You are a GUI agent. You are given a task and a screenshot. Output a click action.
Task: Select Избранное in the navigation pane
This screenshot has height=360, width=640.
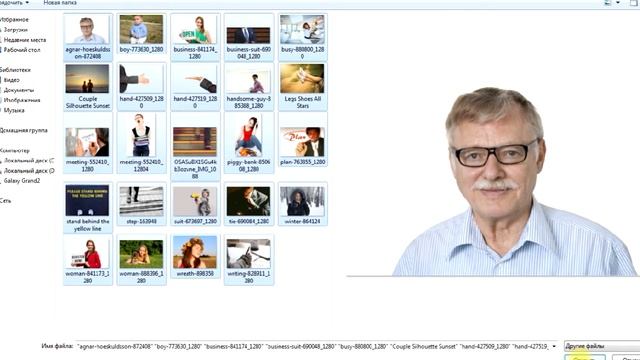14,20
